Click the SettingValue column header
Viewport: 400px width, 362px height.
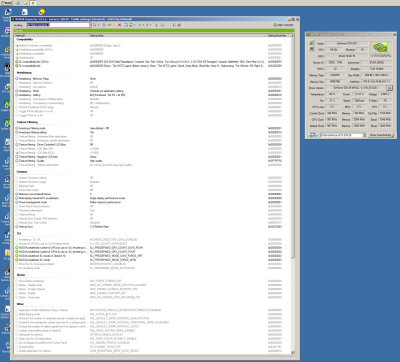coord(178,35)
